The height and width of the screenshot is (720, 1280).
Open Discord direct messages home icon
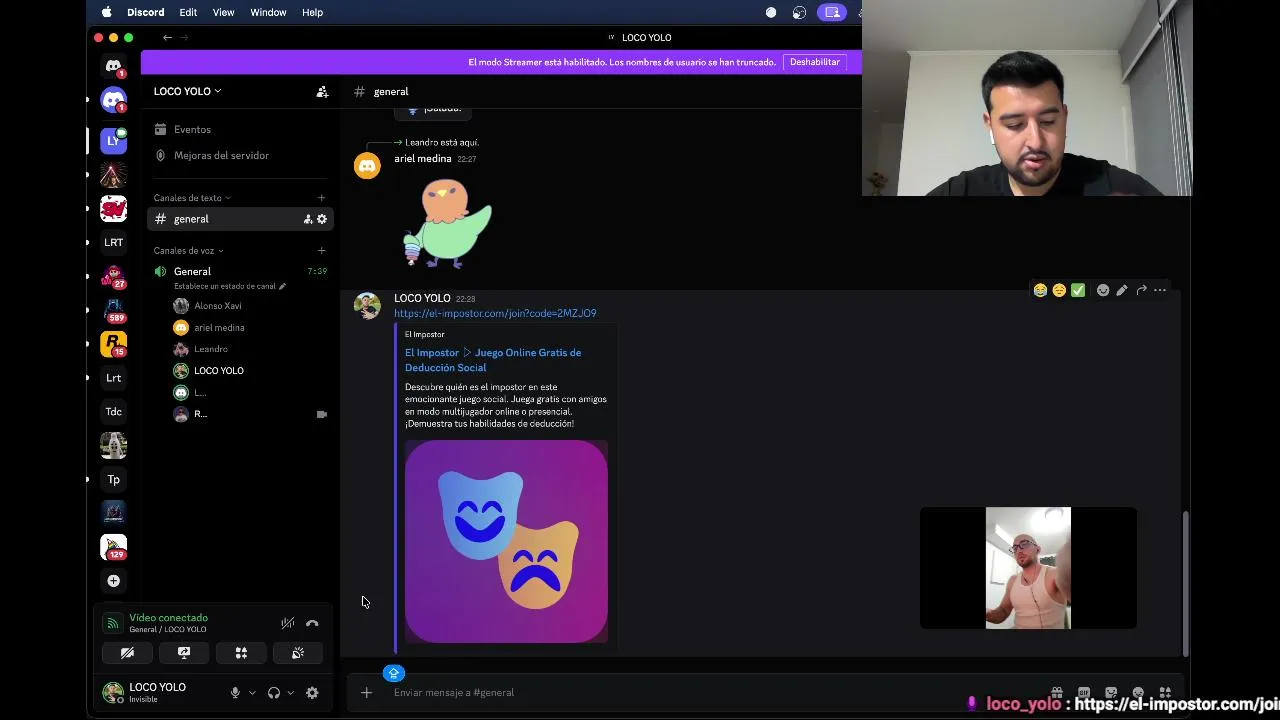tap(114, 66)
